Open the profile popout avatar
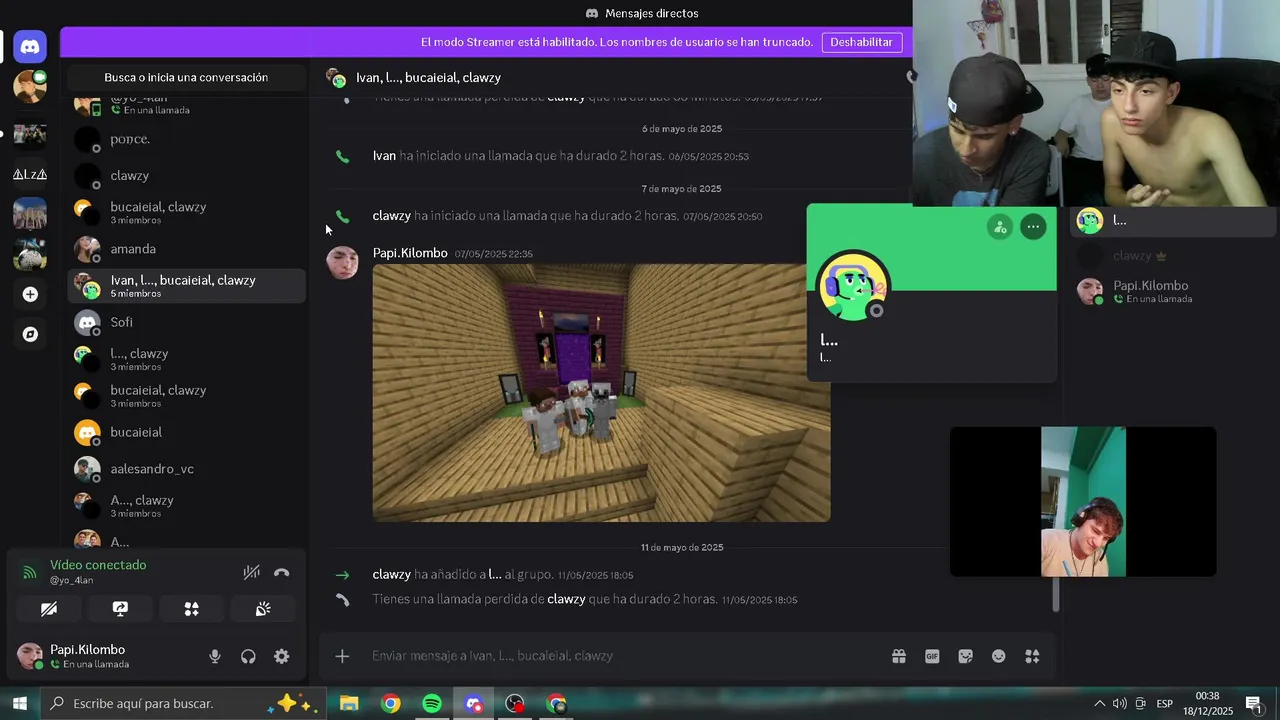 (852, 285)
